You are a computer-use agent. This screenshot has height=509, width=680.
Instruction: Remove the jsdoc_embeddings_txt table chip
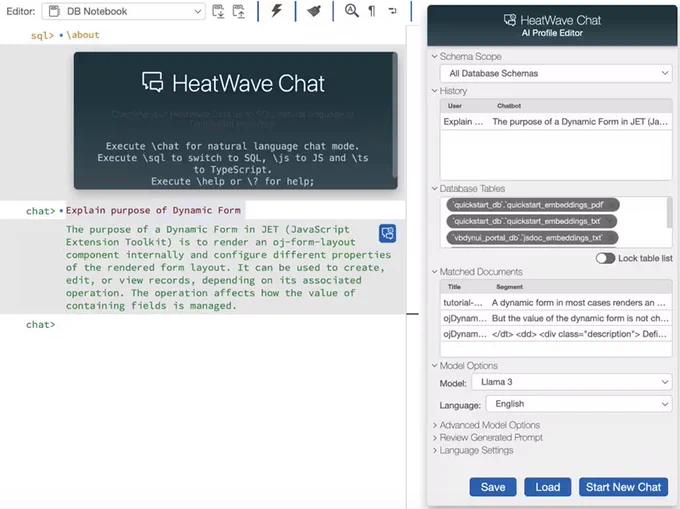click(611, 238)
